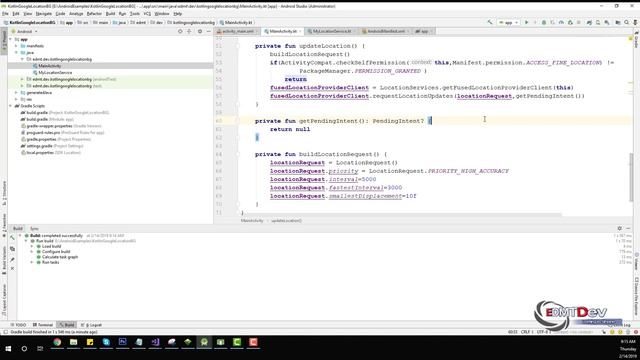Open Android Studio taskbar icon
This screenshot has height=360, width=640.
[x=204, y=342]
